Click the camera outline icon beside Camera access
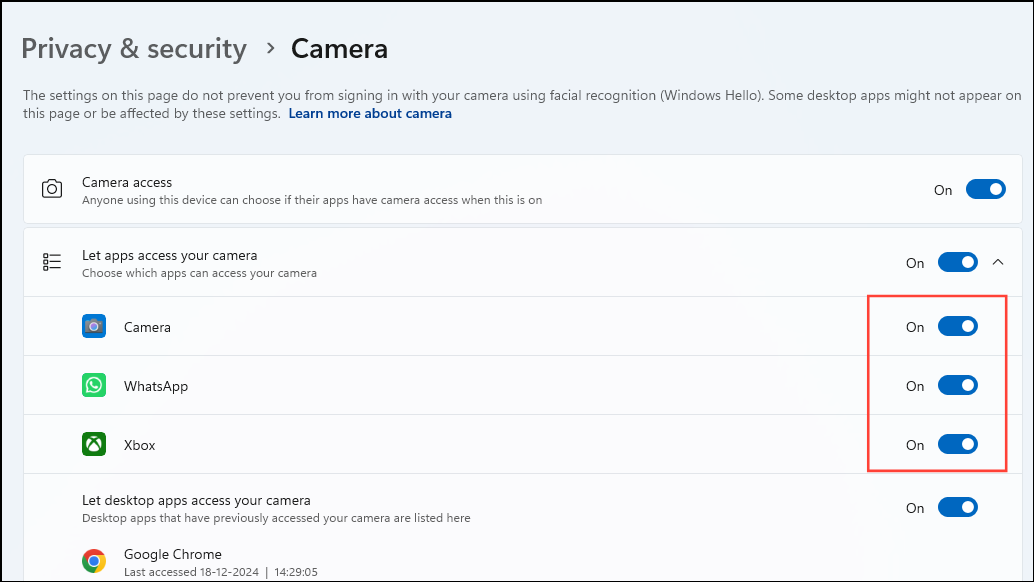This screenshot has height=582, width=1034. (52, 189)
